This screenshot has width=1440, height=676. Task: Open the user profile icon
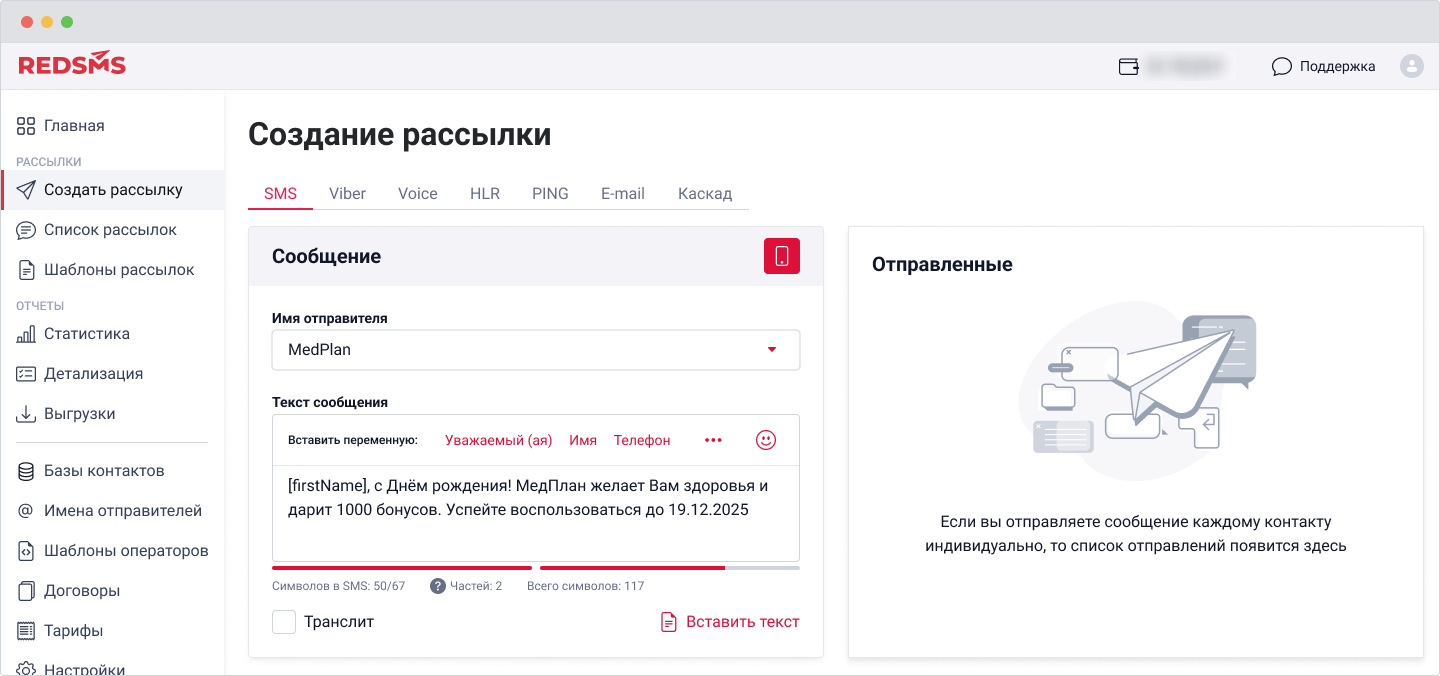click(x=1411, y=66)
